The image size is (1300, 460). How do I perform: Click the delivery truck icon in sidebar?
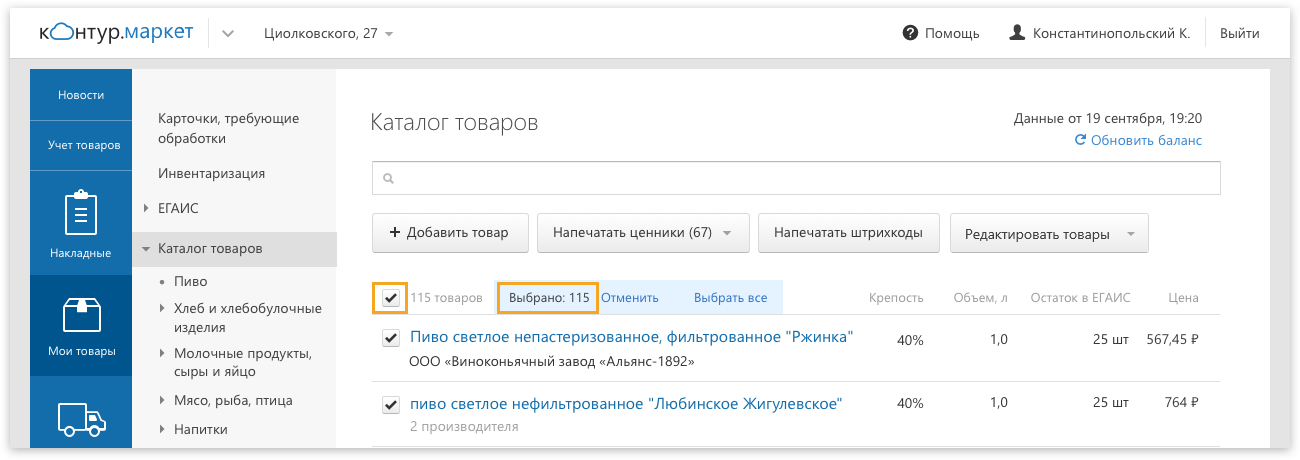click(x=81, y=418)
